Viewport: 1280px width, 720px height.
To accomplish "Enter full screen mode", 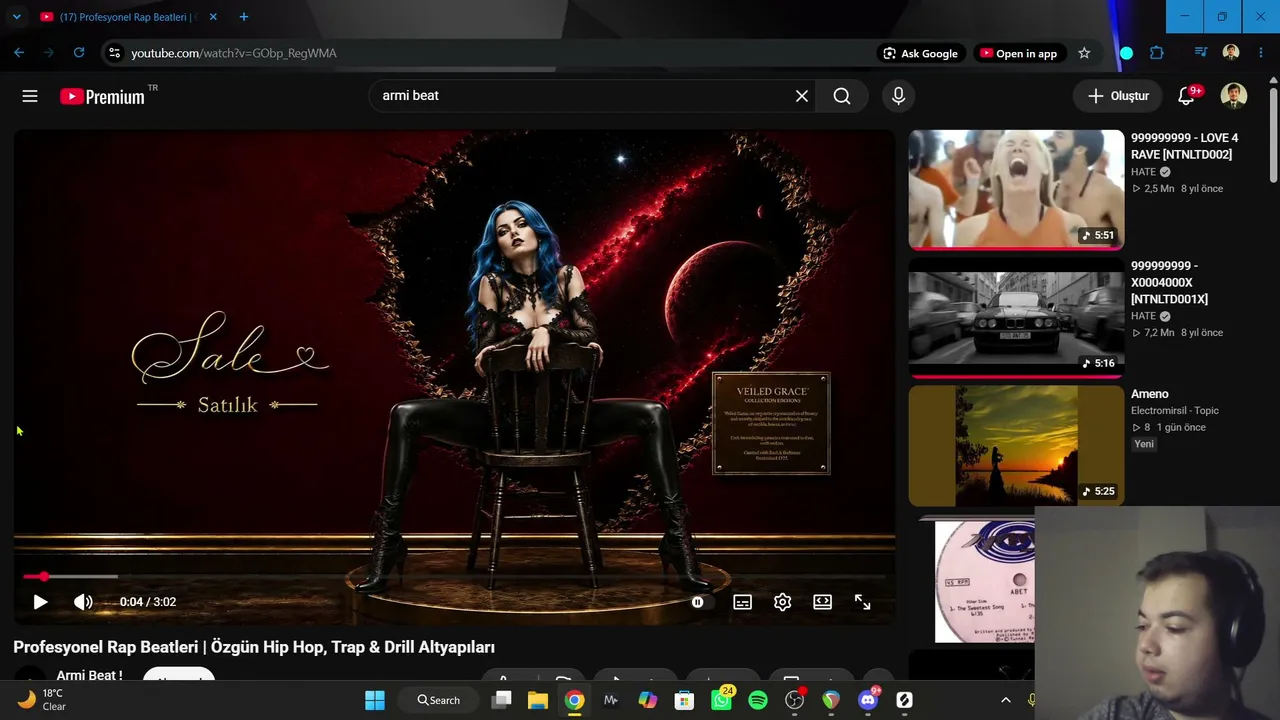I will [x=862, y=602].
